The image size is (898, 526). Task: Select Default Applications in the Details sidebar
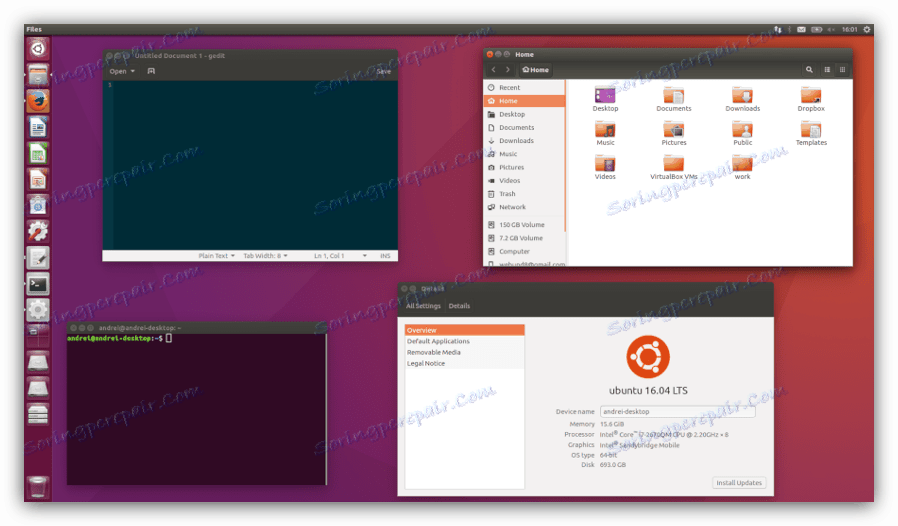pos(464,341)
